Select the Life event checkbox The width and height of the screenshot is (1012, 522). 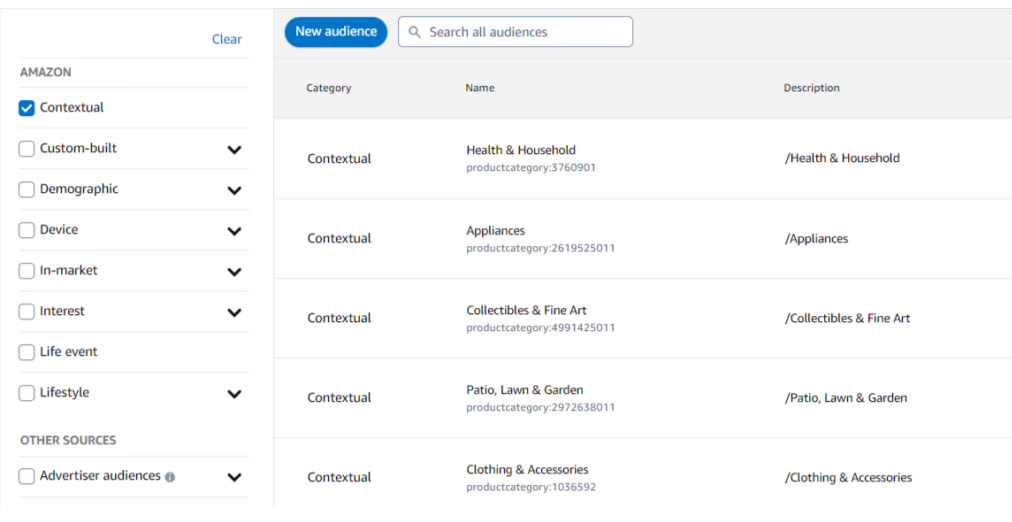pyautogui.click(x=27, y=352)
